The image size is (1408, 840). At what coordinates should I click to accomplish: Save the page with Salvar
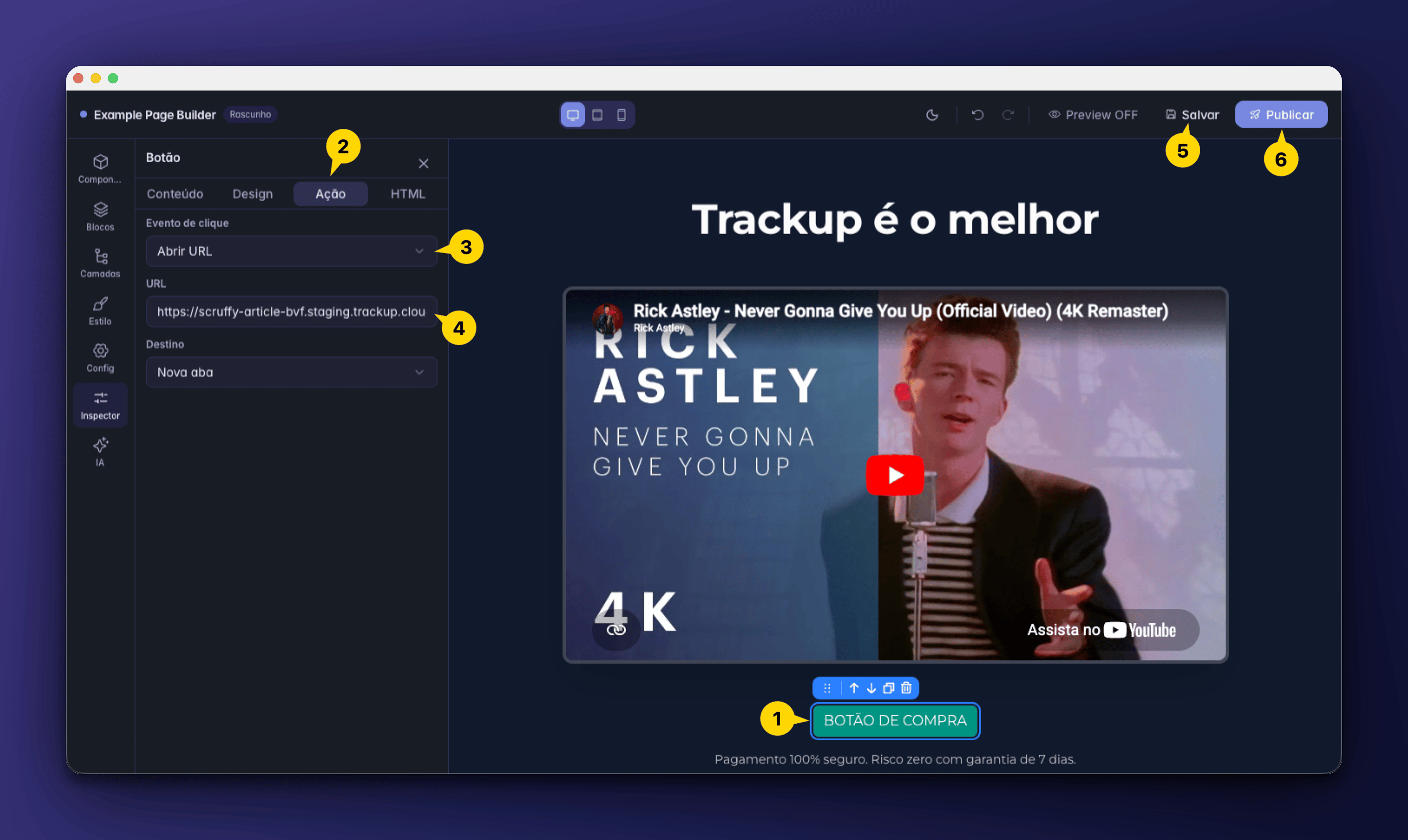pos(1191,115)
